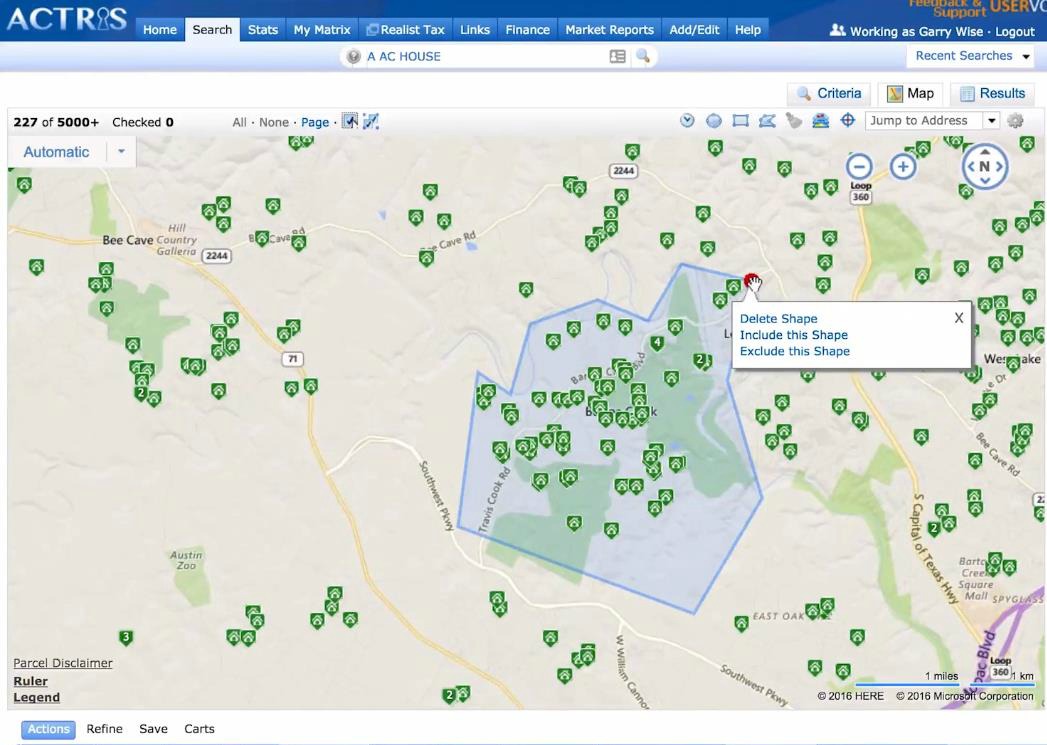1047x745 pixels.
Task: Activate the crosshair map centering tool
Action: point(848,120)
